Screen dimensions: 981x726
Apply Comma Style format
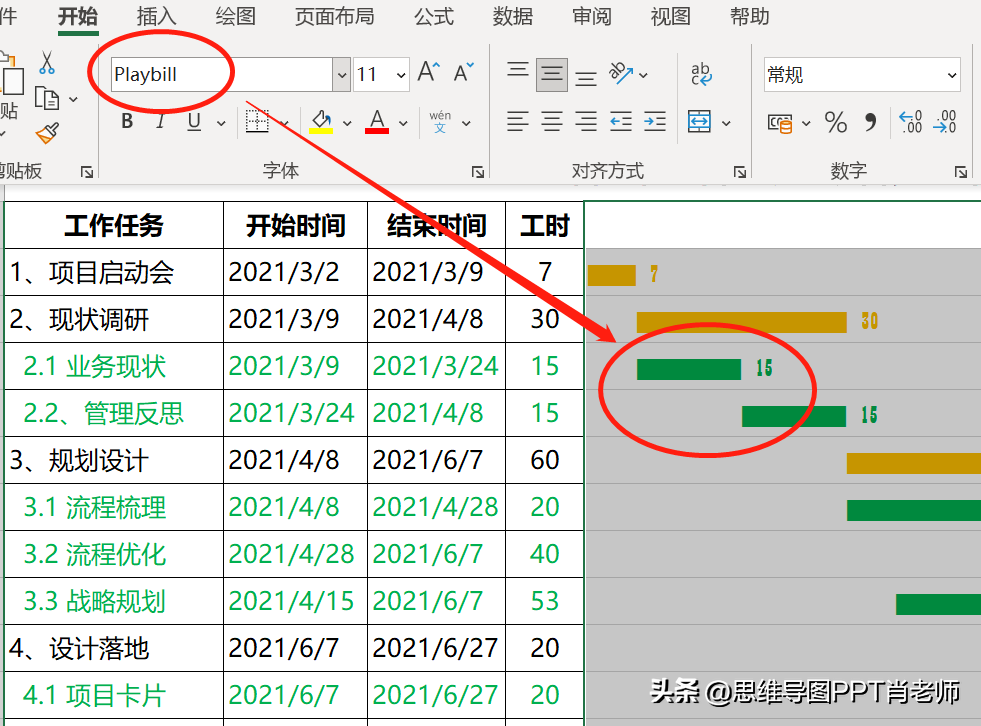pos(870,122)
